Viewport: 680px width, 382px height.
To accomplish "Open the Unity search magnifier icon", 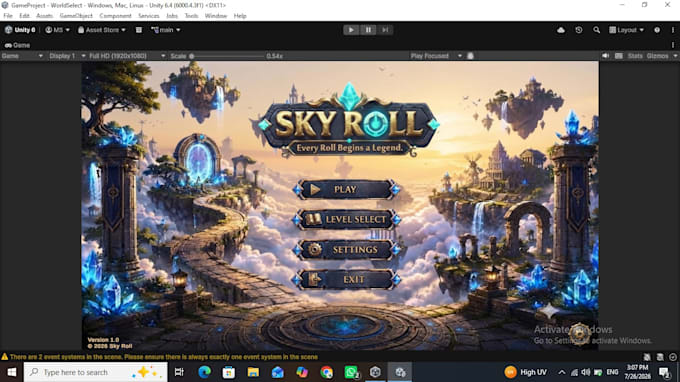I will (x=597, y=30).
